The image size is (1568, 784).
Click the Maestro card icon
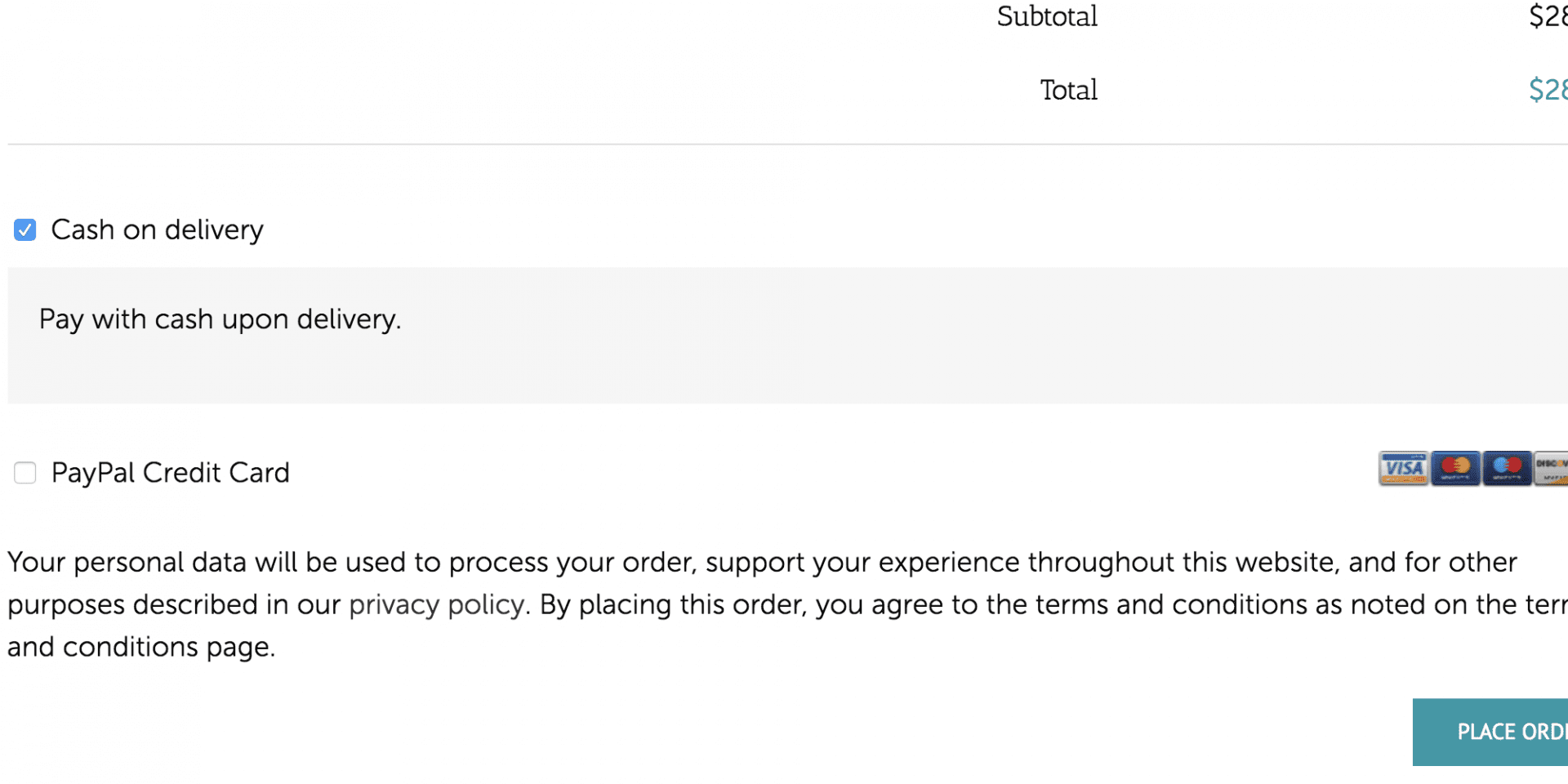pos(1507,468)
